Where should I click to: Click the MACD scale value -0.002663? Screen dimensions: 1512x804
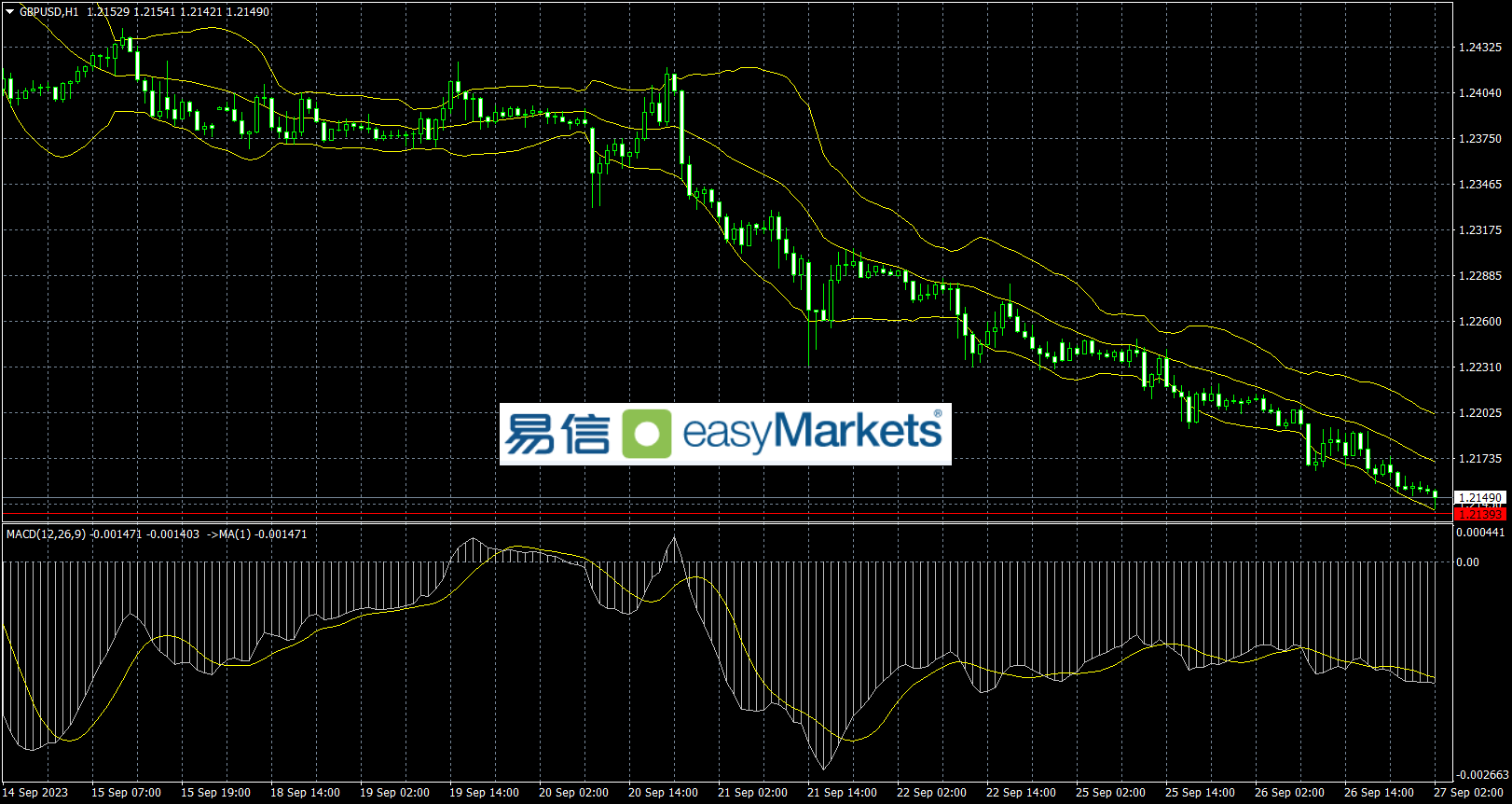(x=1483, y=775)
